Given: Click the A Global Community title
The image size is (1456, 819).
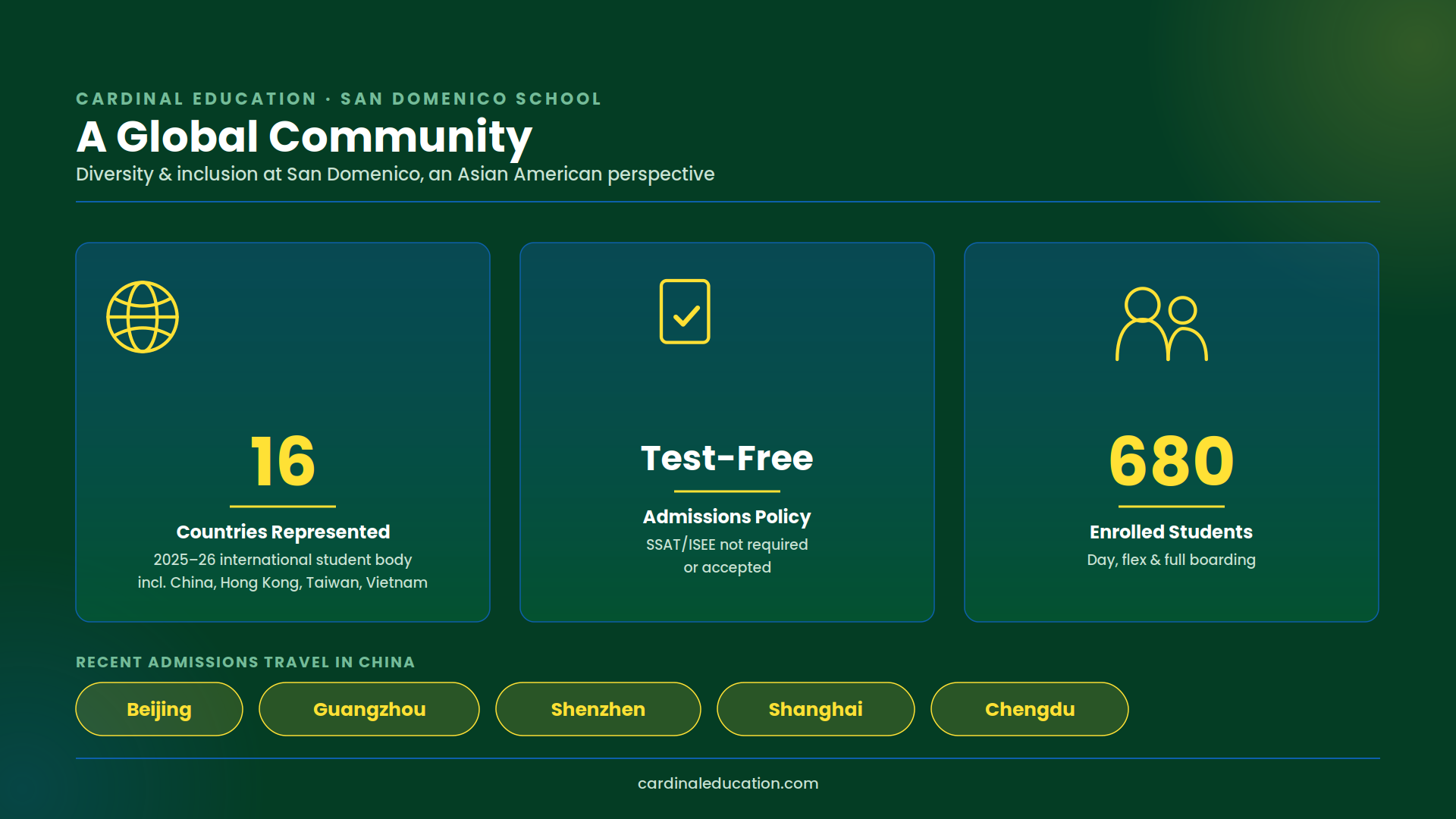Looking at the screenshot, I should point(304,137).
